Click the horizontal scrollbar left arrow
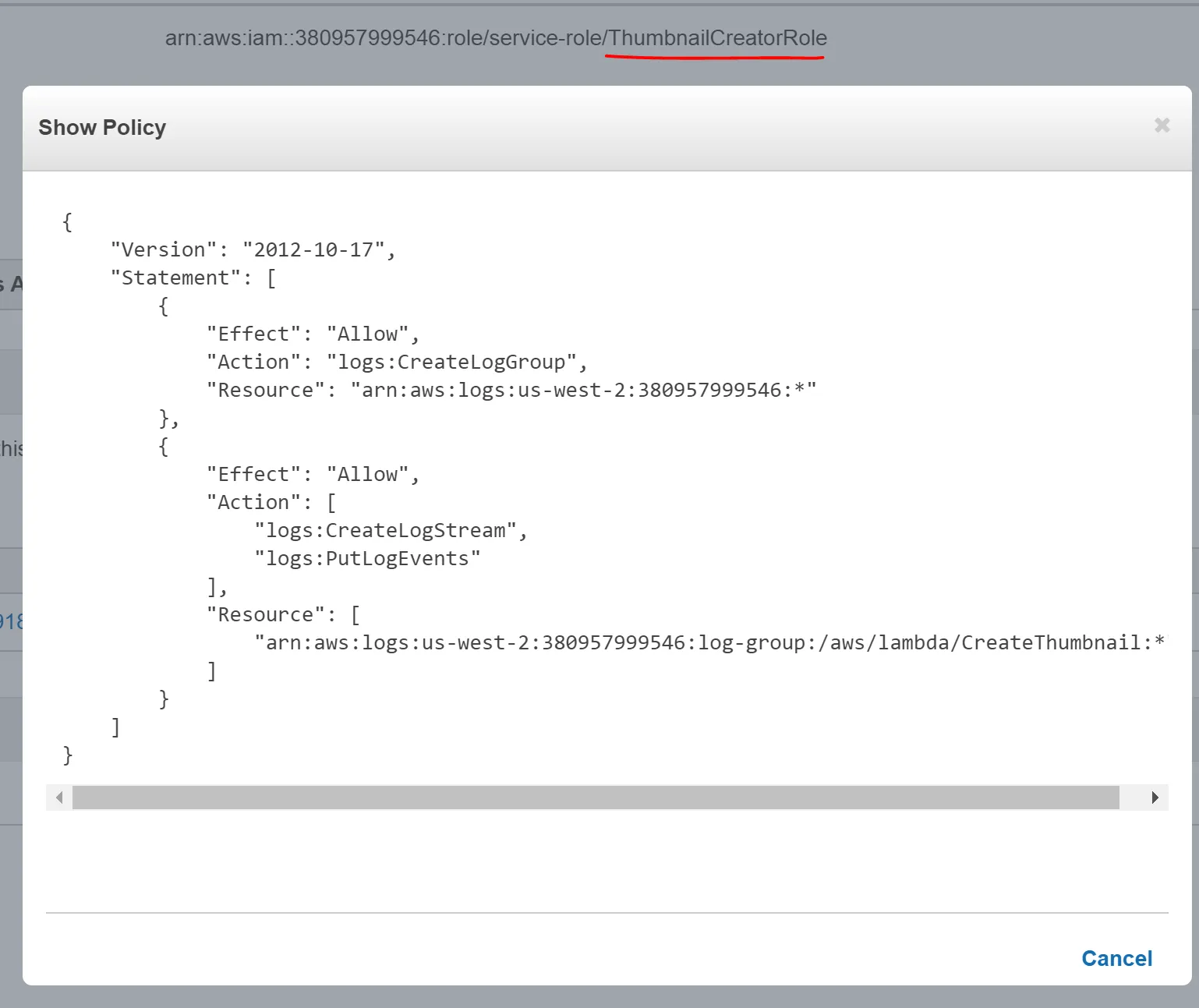 click(59, 798)
